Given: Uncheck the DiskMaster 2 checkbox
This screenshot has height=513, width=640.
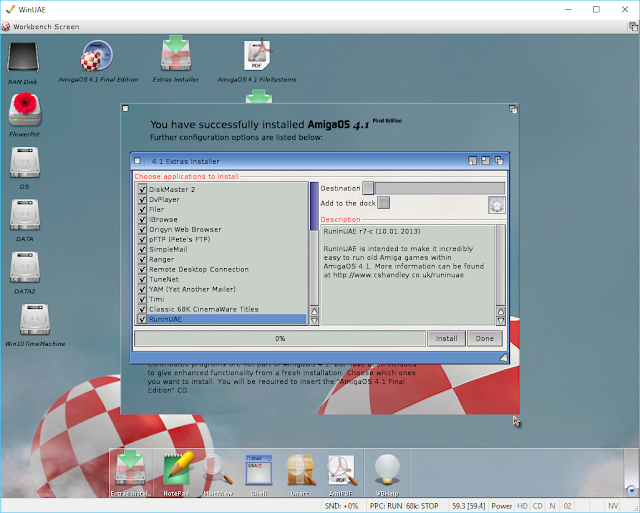Looking at the screenshot, I should click(x=142, y=189).
